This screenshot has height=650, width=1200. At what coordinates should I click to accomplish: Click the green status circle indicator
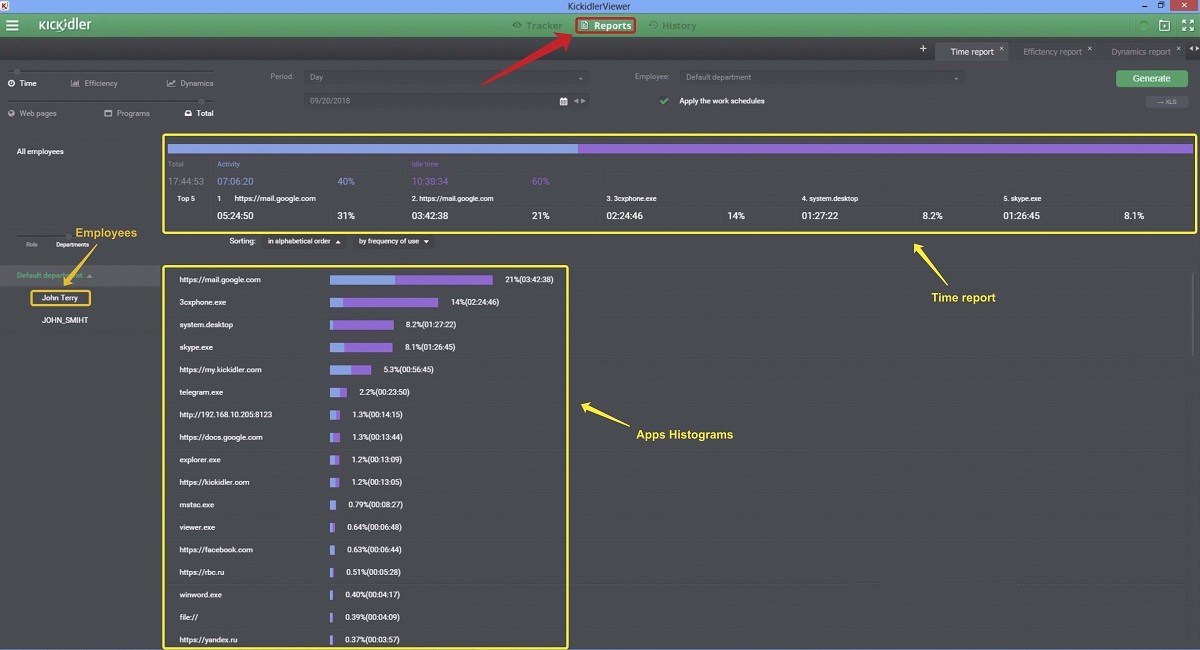[1143, 25]
